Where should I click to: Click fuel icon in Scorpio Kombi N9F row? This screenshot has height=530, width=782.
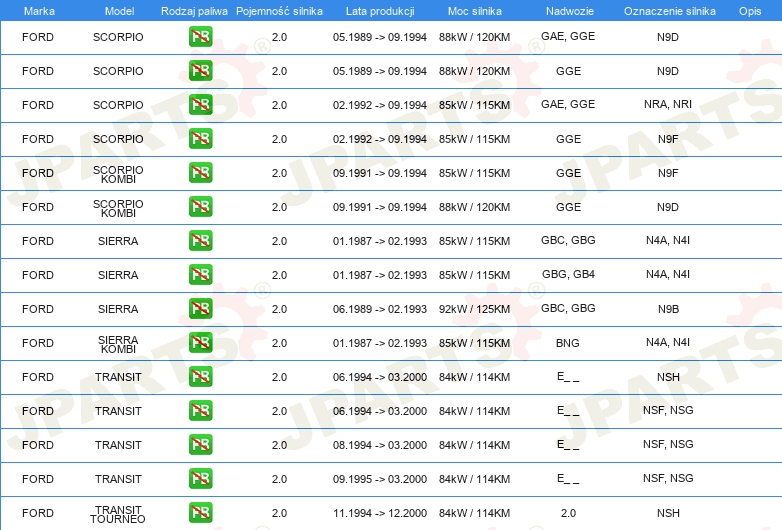(200, 173)
